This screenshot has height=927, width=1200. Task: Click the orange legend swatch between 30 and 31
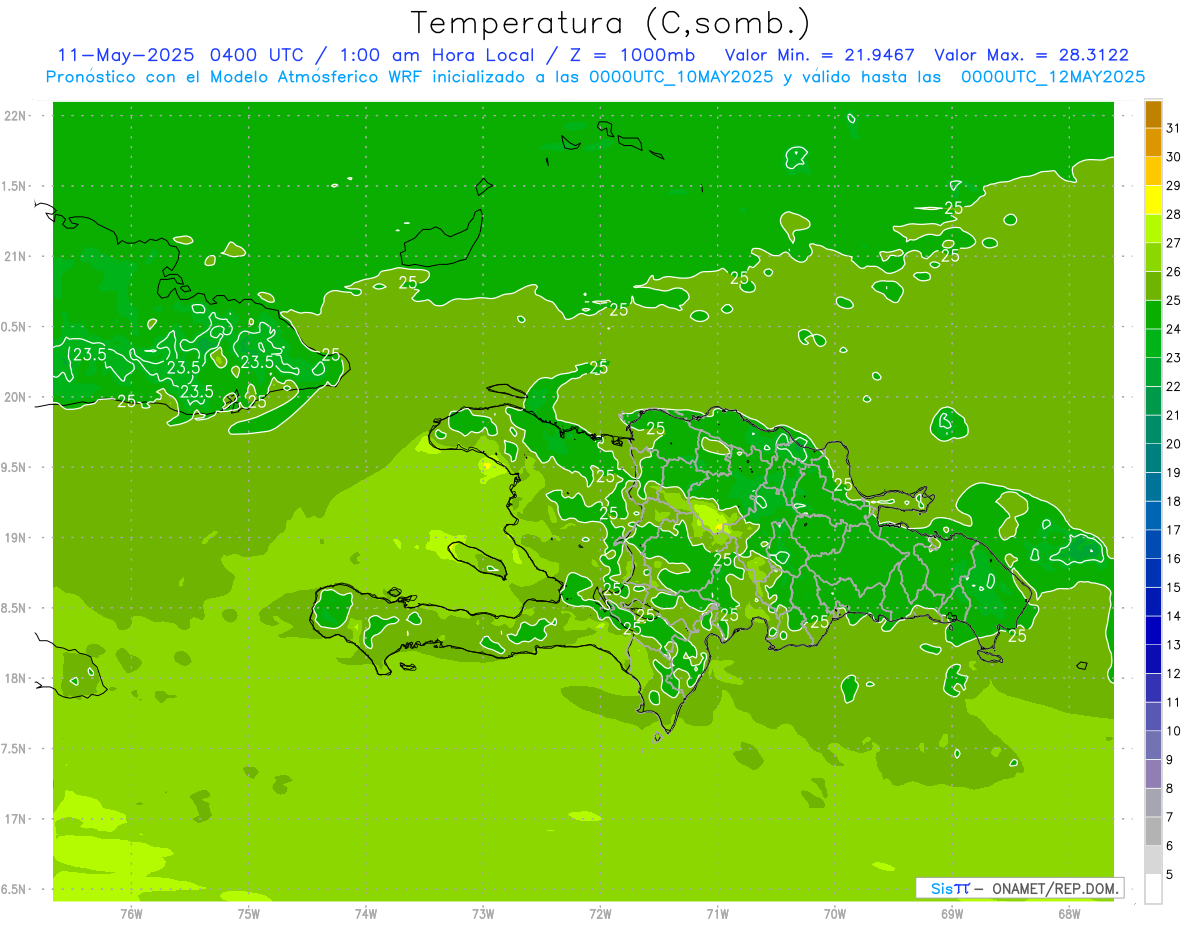click(1153, 142)
